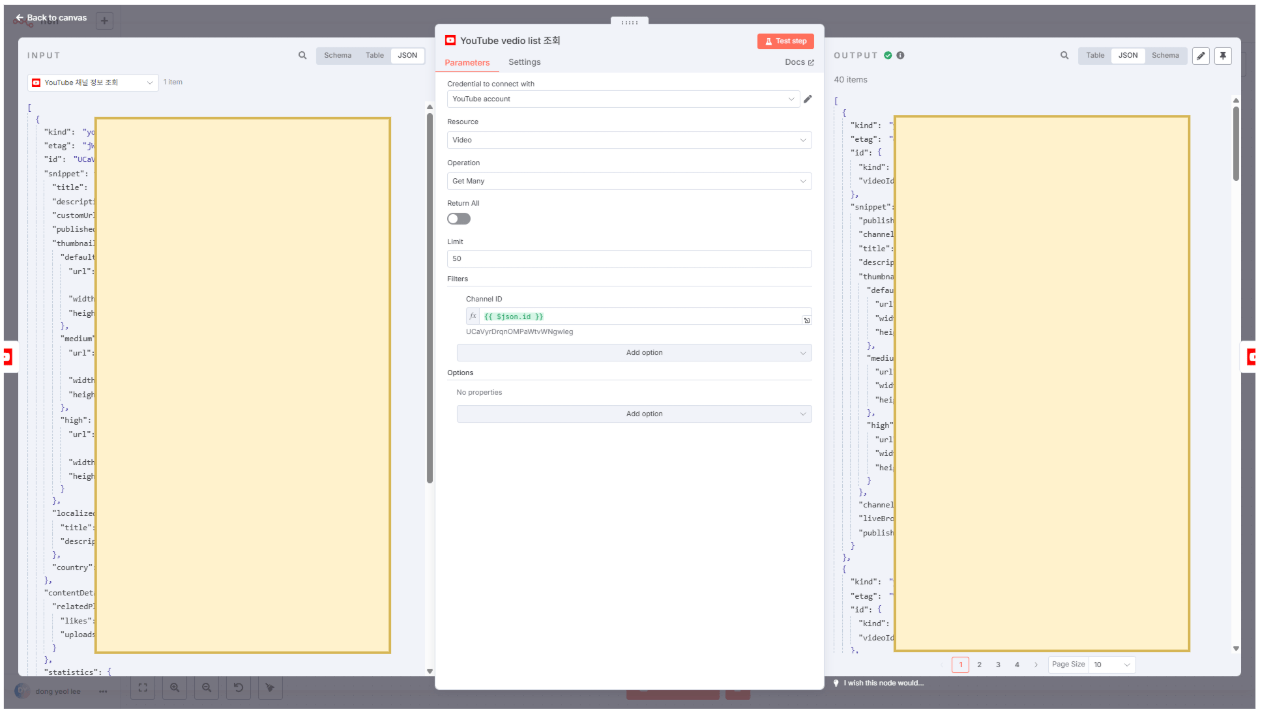Edit the YouTube credential with pencil icon
Image resolution: width=1262 pixels, height=713 pixels.
click(x=808, y=99)
